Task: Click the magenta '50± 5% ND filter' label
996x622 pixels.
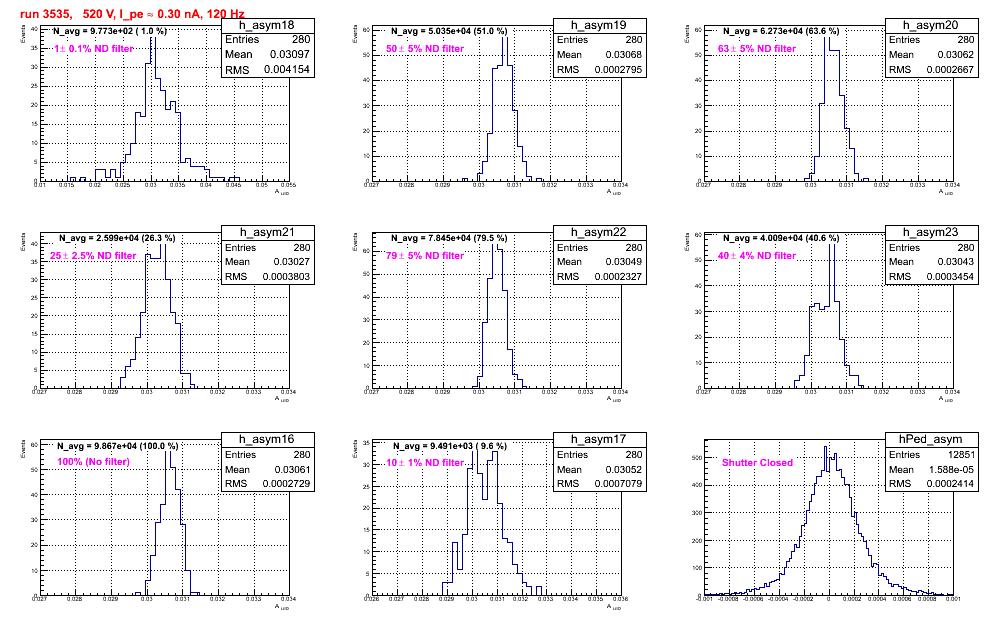Action: [x=425, y=48]
